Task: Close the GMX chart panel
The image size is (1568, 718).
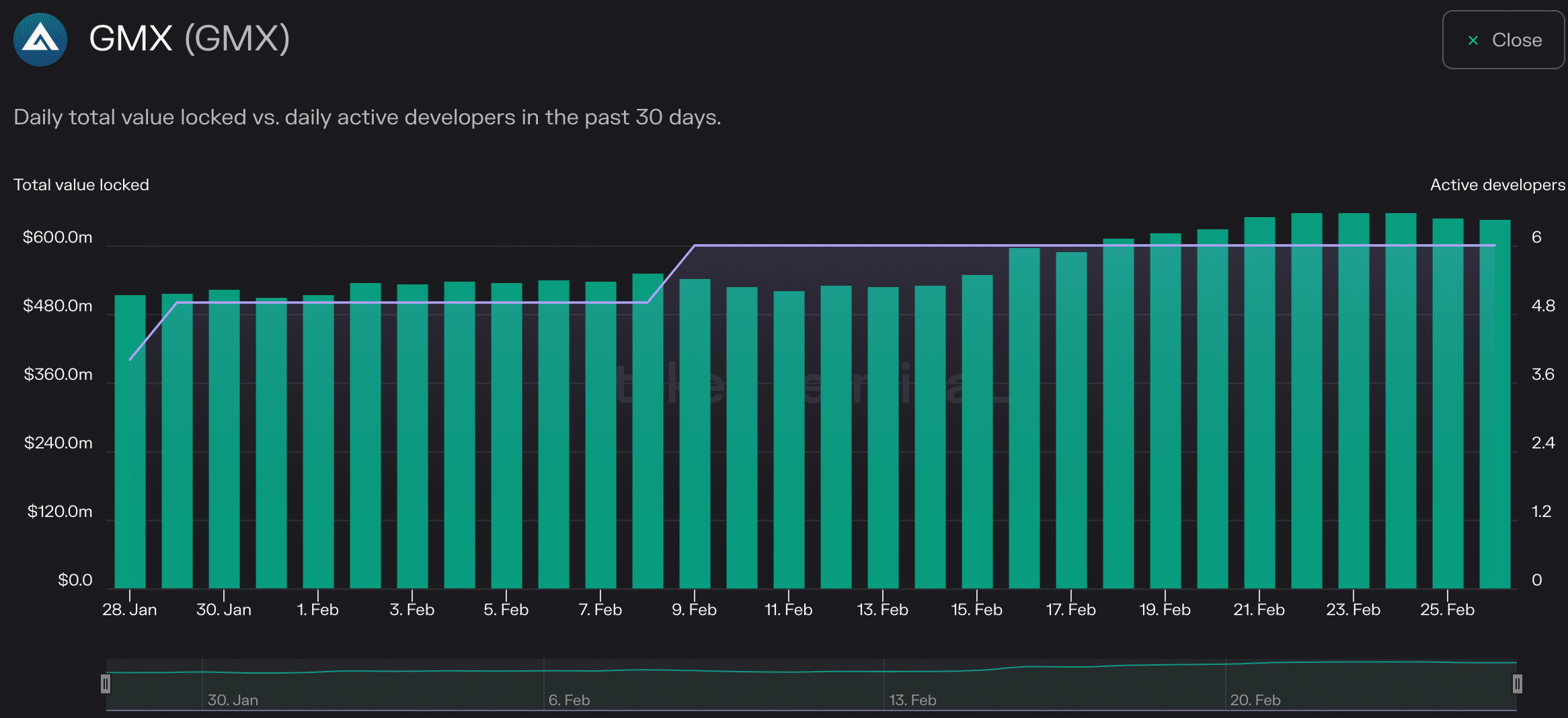Action: coord(1503,40)
